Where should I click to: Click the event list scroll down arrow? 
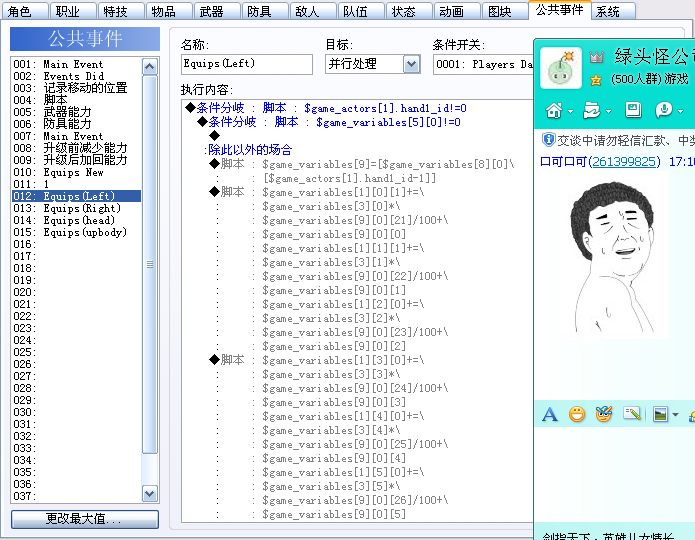pos(149,493)
